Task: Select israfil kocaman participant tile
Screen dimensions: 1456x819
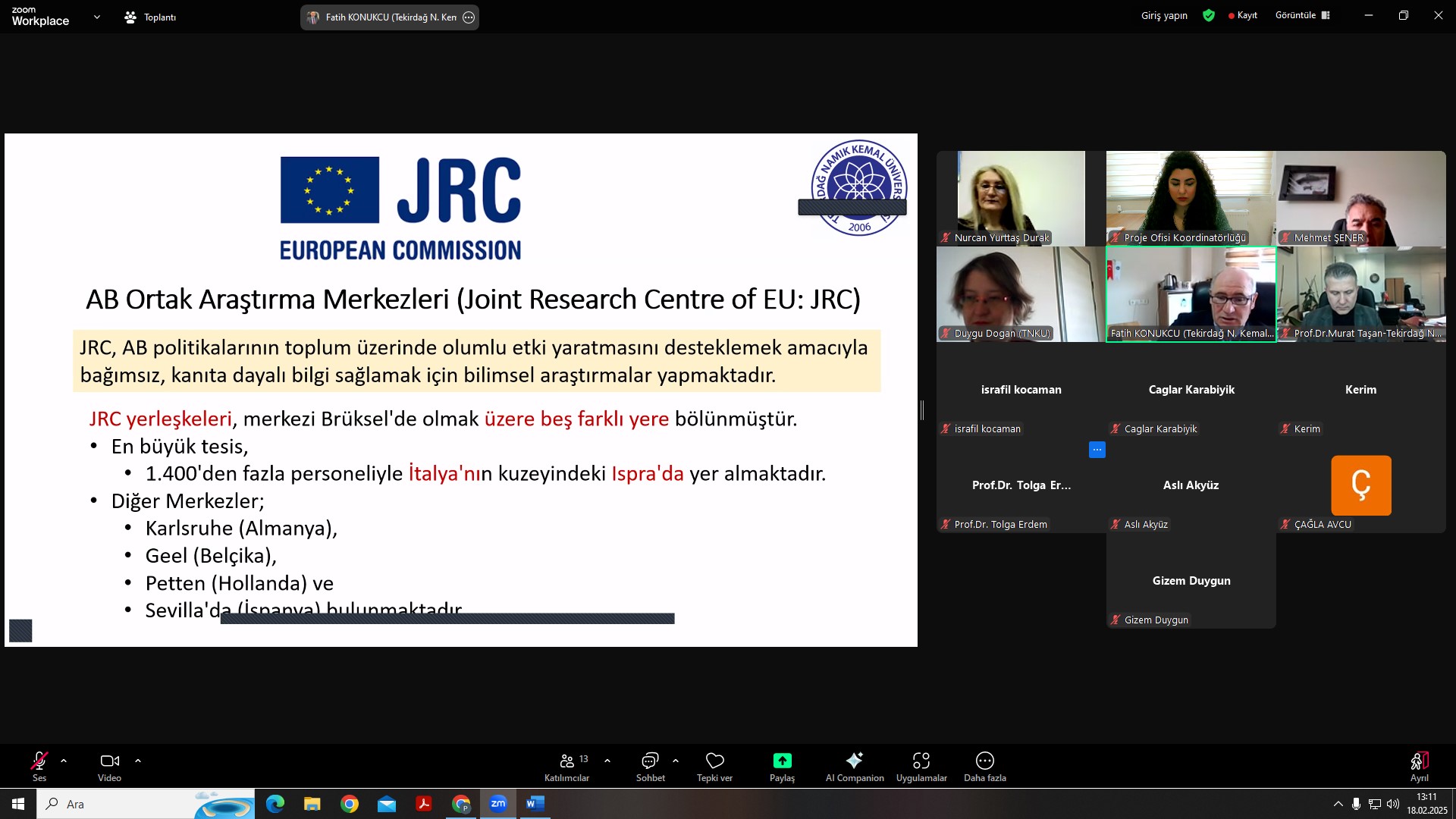Action: tap(1021, 390)
